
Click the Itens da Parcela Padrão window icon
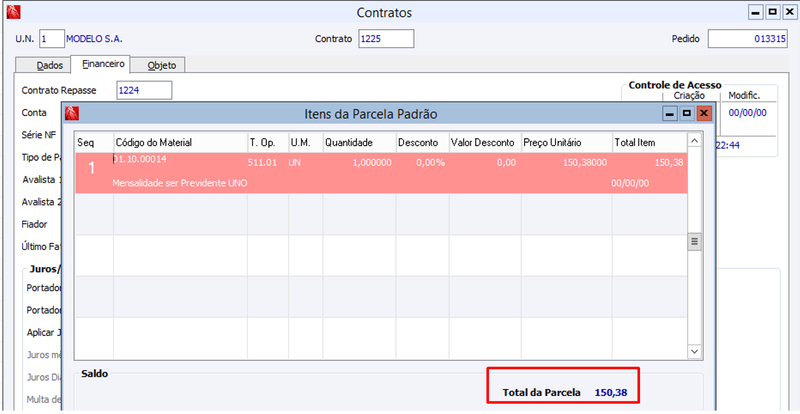pos(72,113)
